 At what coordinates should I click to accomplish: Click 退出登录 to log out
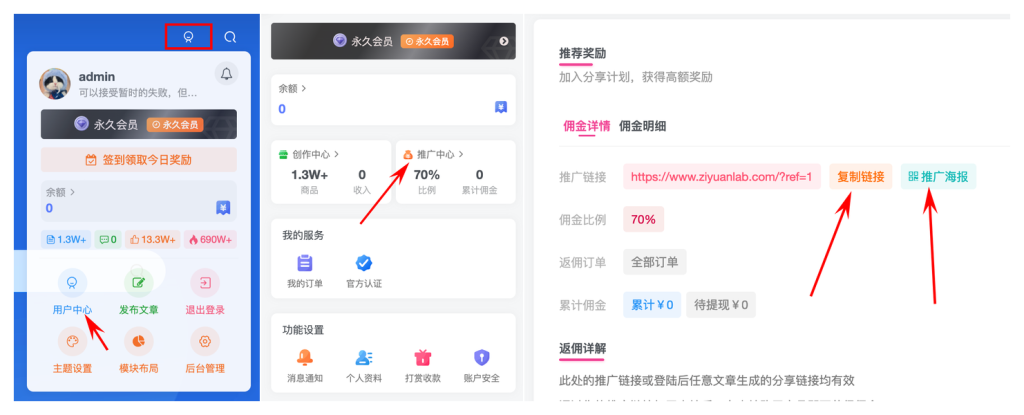(204, 293)
